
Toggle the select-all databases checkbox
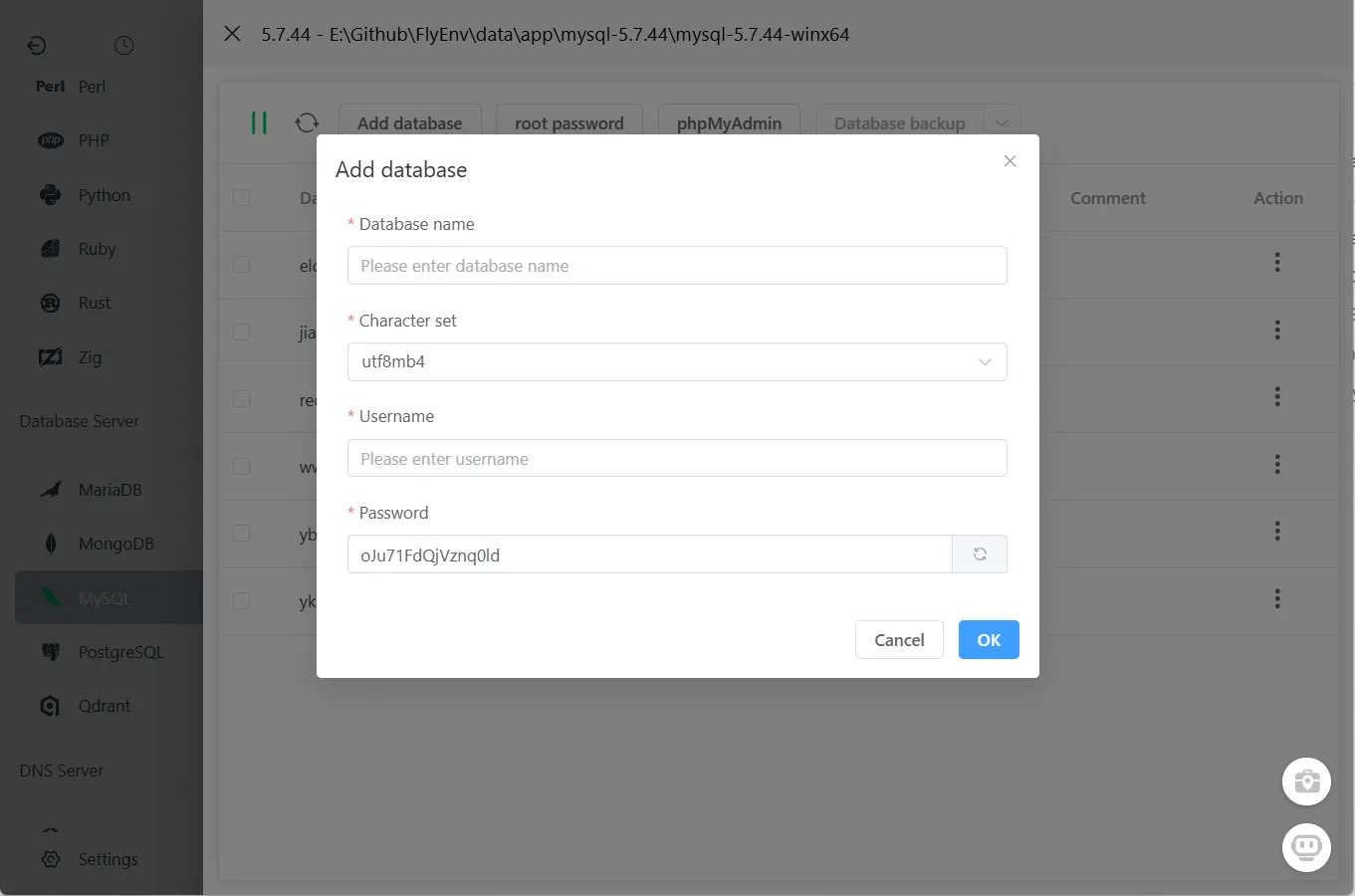pos(241,197)
